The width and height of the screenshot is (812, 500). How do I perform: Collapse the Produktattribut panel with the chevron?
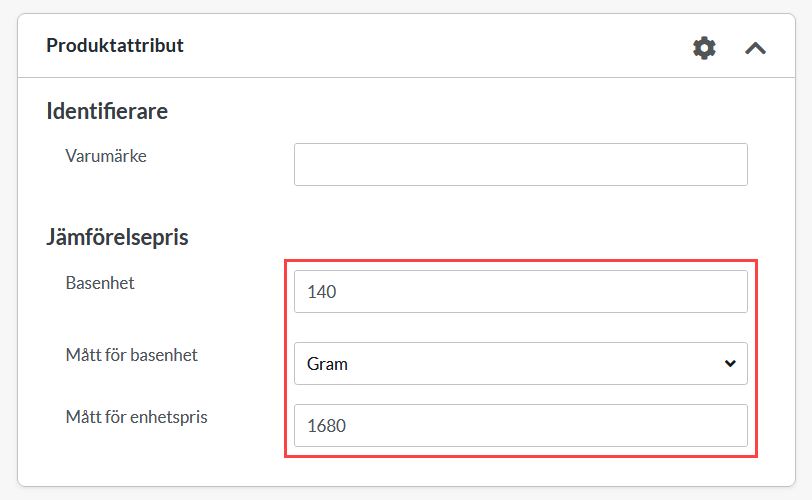756,47
